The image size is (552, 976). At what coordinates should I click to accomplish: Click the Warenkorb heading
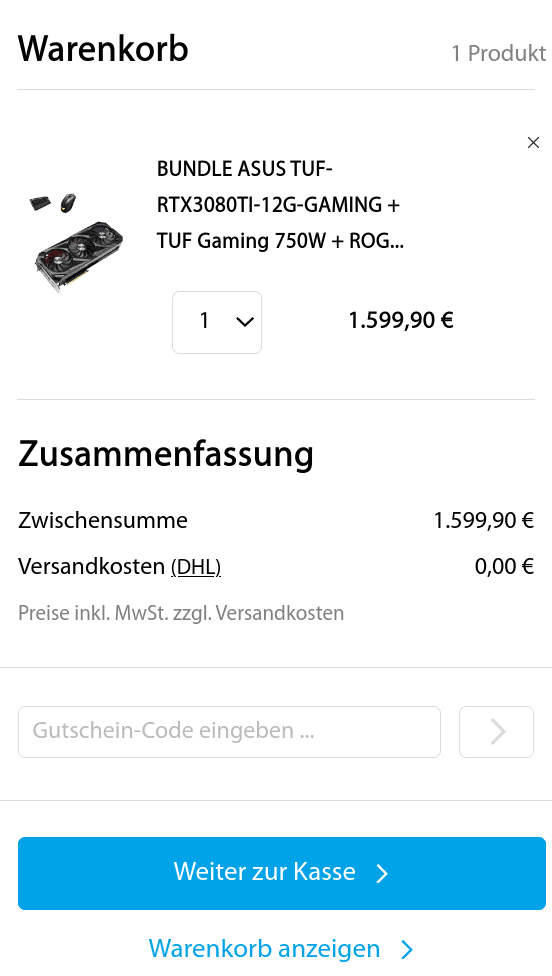(103, 49)
